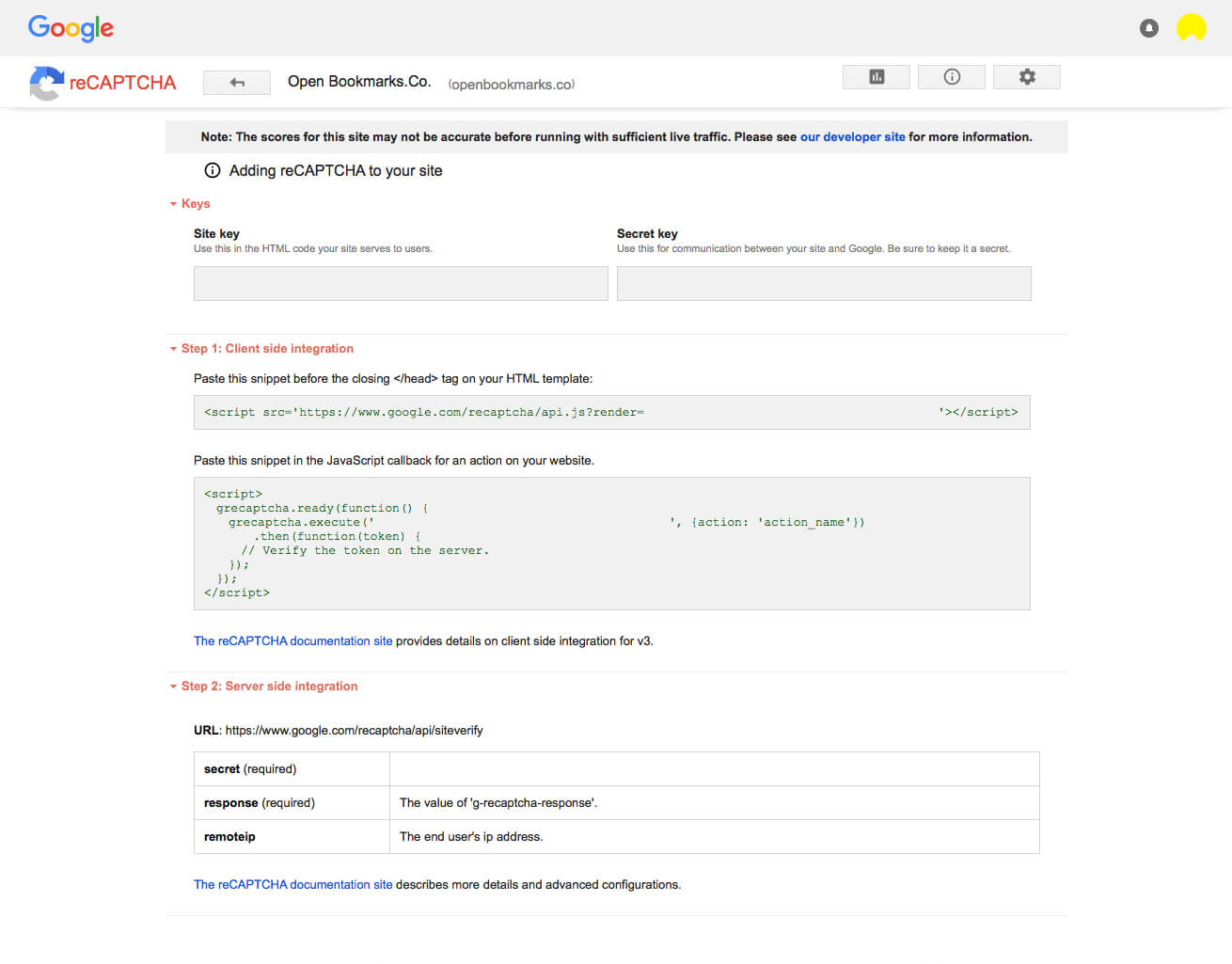Viewport: 1232px width, 964px height.
Task: Click the Google logo
Action: [x=71, y=28]
